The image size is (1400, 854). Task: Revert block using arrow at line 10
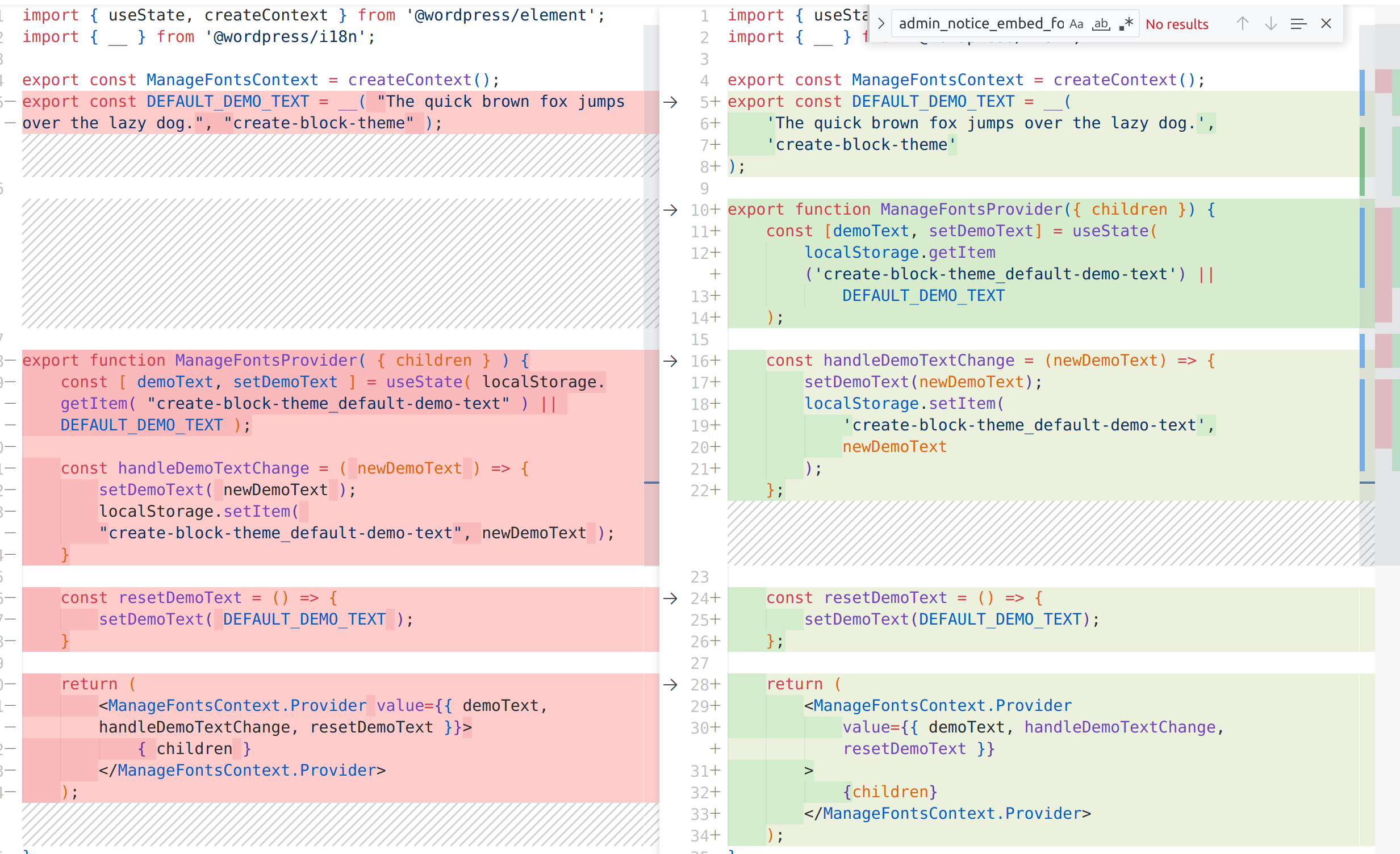pyautogui.click(x=670, y=210)
